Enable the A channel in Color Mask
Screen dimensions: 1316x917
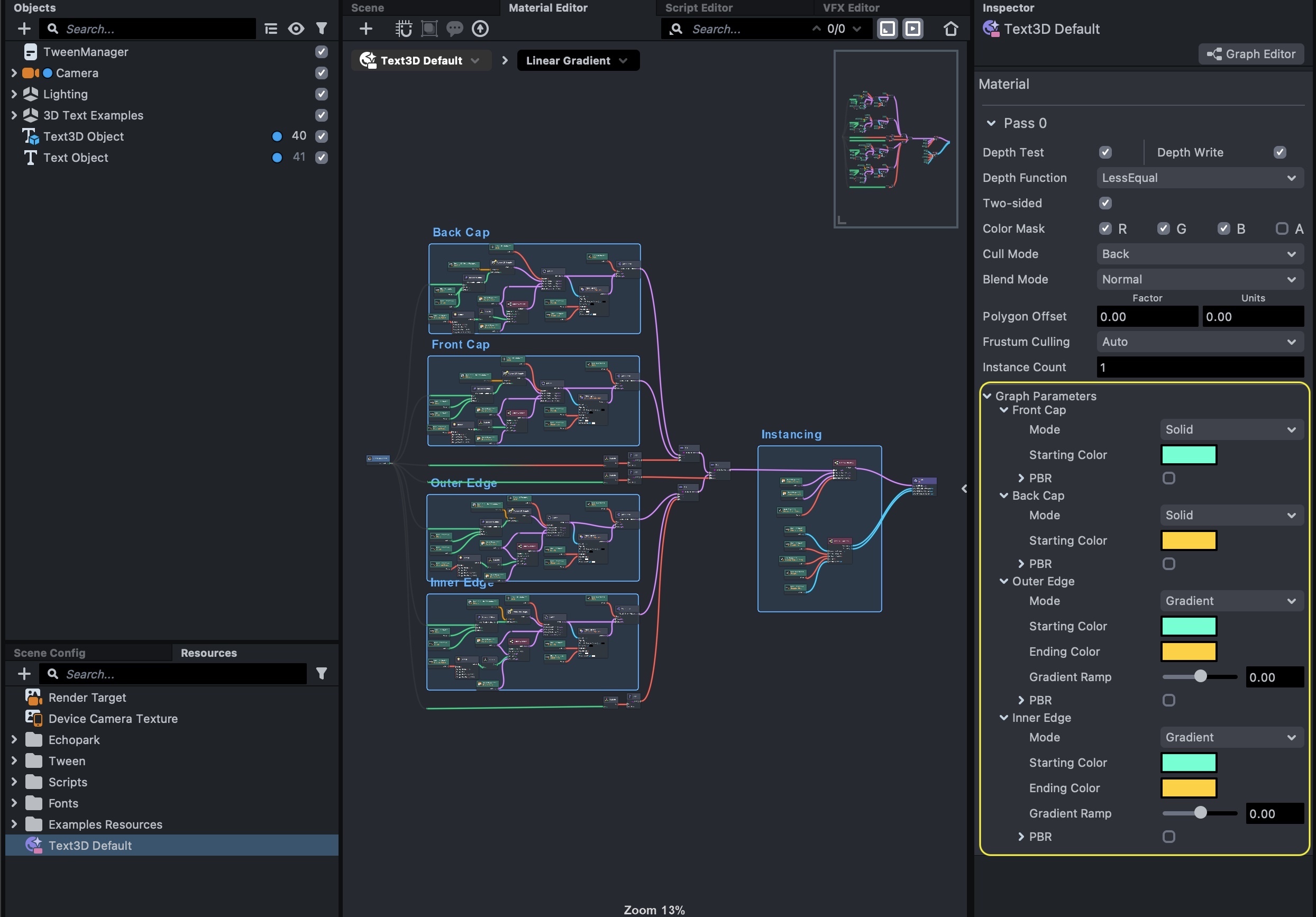point(1282,228)
